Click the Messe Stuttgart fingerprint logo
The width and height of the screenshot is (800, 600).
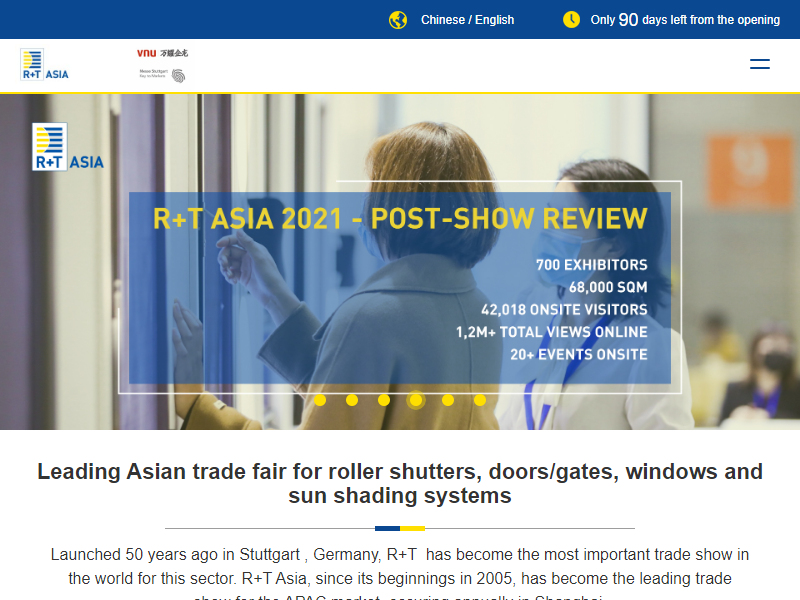click(162, 75)
